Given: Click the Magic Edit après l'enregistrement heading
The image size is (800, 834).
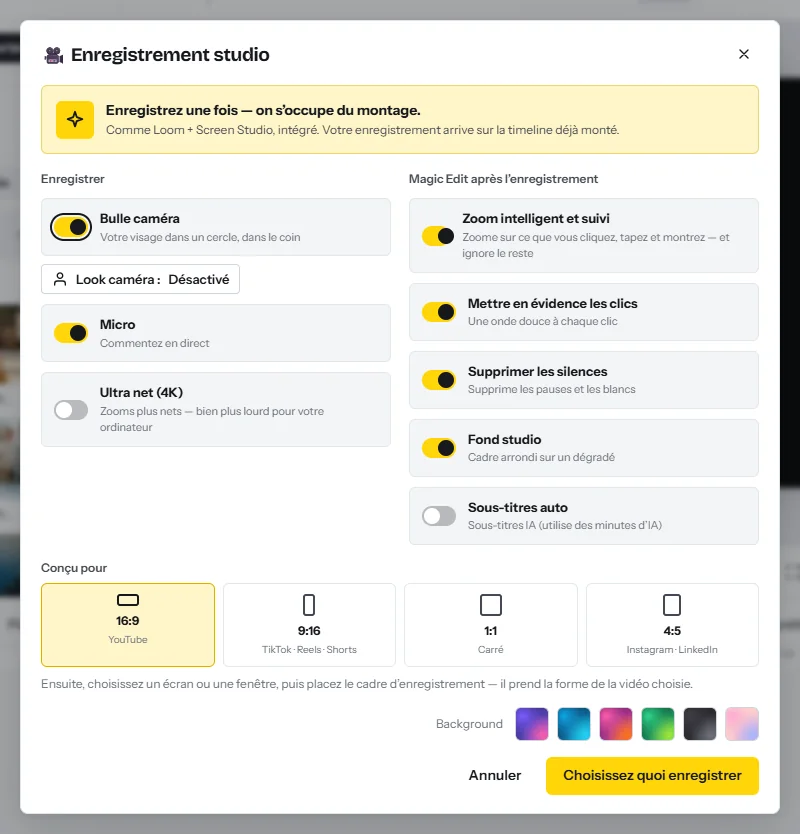Looking at the screenshot, I should [503, 179].
